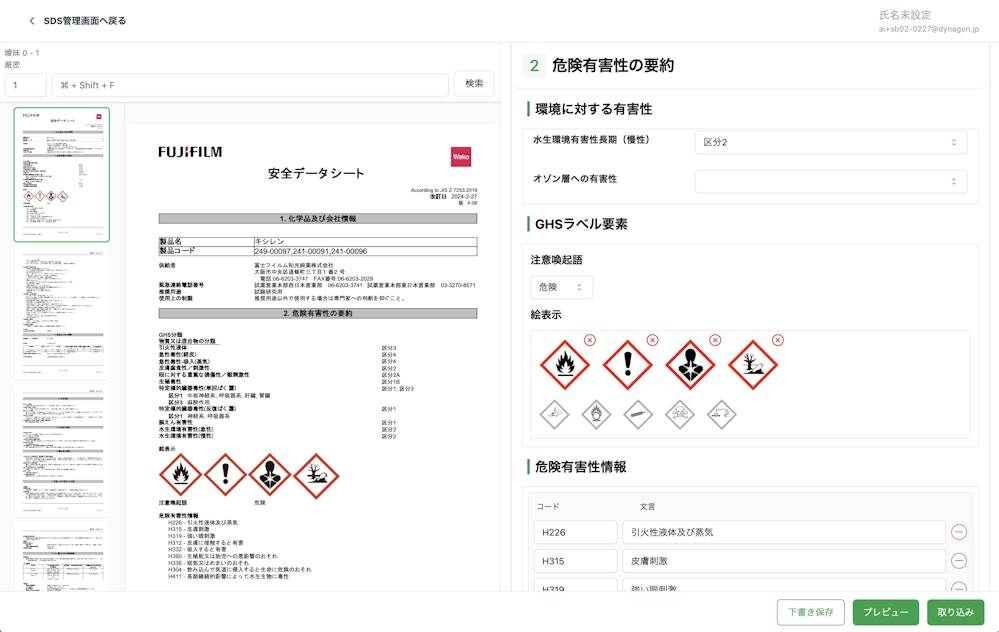Click the Wako logo in the PDF
The image size is (999, 632).
click(x=461, y=156)
